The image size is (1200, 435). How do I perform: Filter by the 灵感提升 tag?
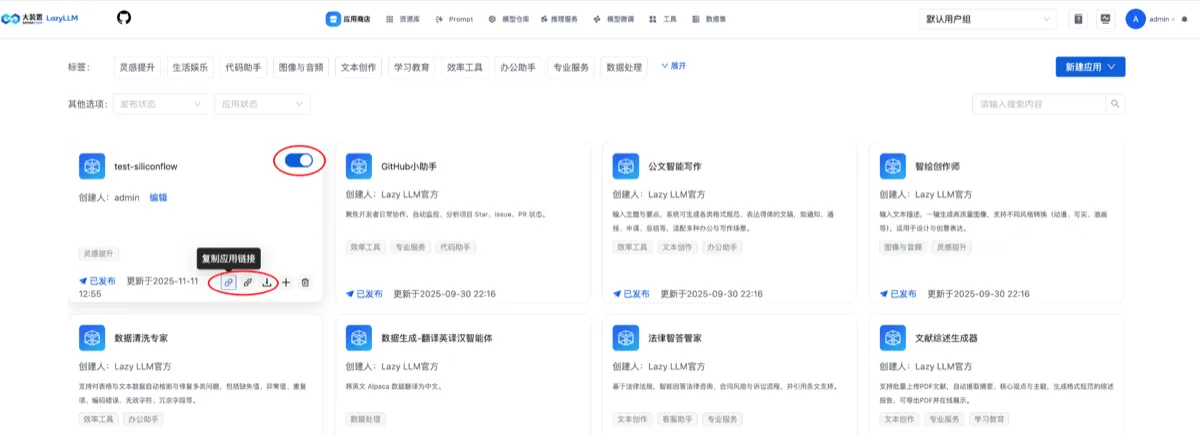pos(138,67)
